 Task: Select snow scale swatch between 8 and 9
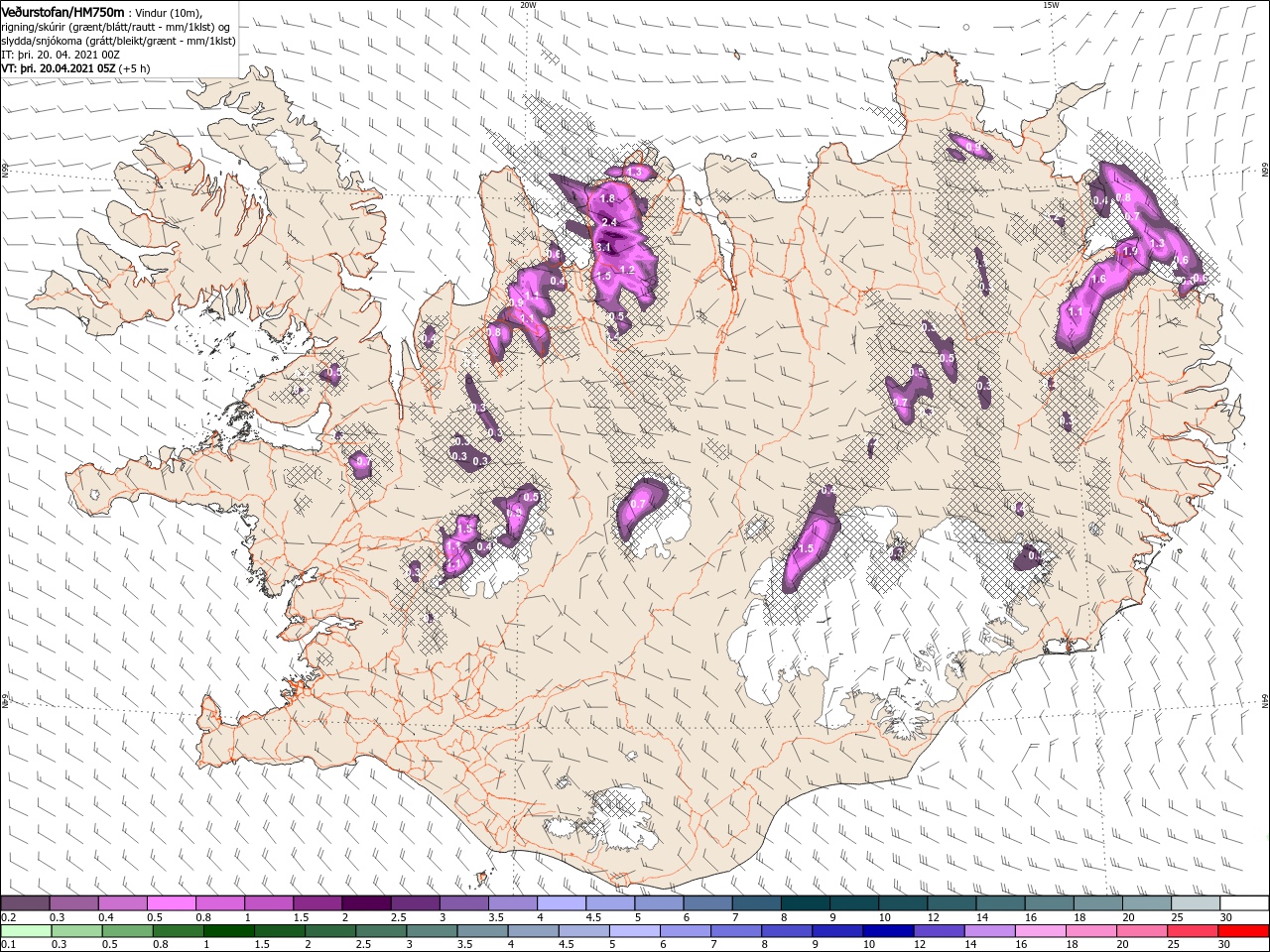tap(806, 903)
